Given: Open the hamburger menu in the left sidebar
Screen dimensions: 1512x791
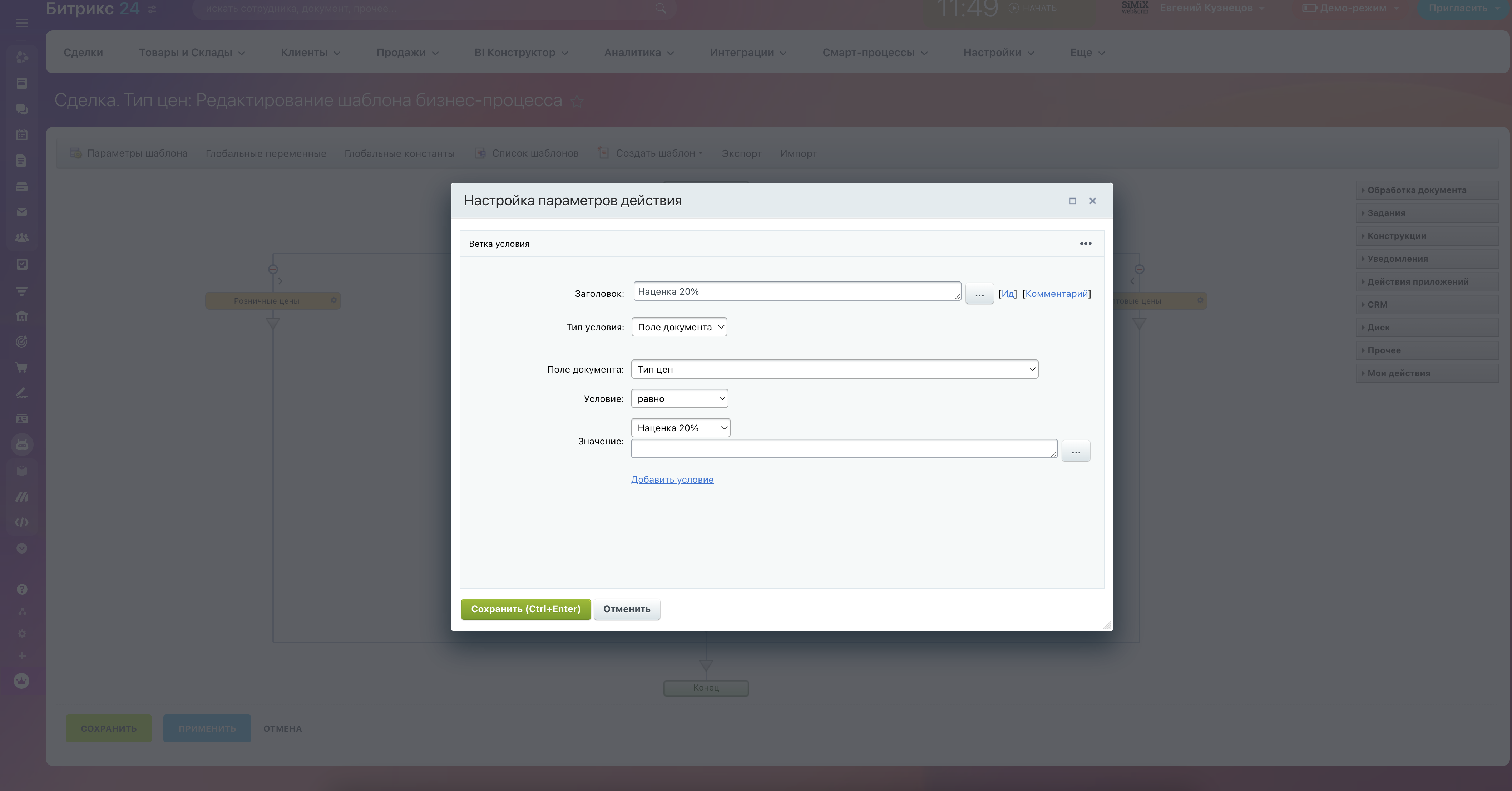Looking at the screenshot, I should tap(22, 23).
